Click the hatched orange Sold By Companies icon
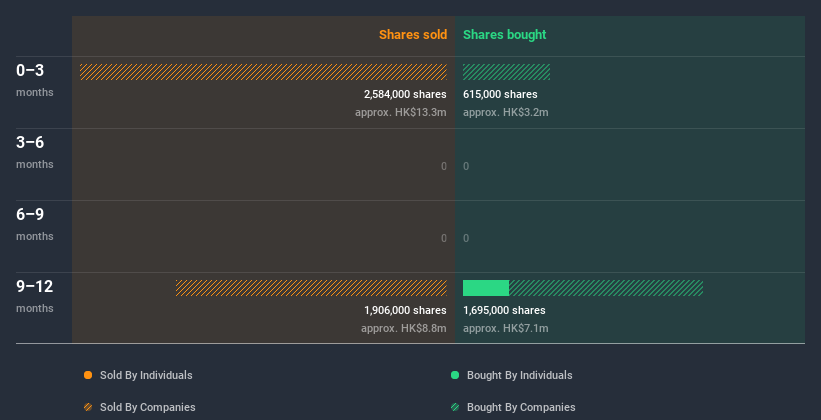Image resolution: width=821 pixels, height=420 pixels. pyautogui.click(x=88, y=407)
